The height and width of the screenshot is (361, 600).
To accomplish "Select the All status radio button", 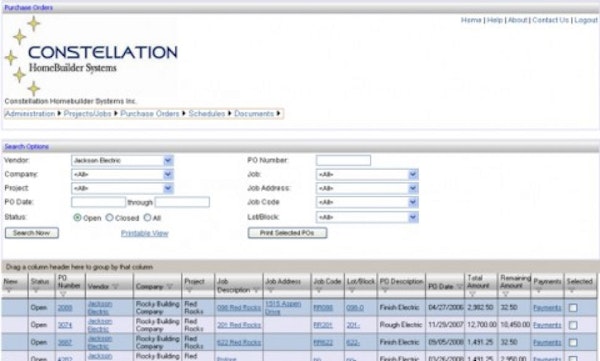I will tap(147, 218).
